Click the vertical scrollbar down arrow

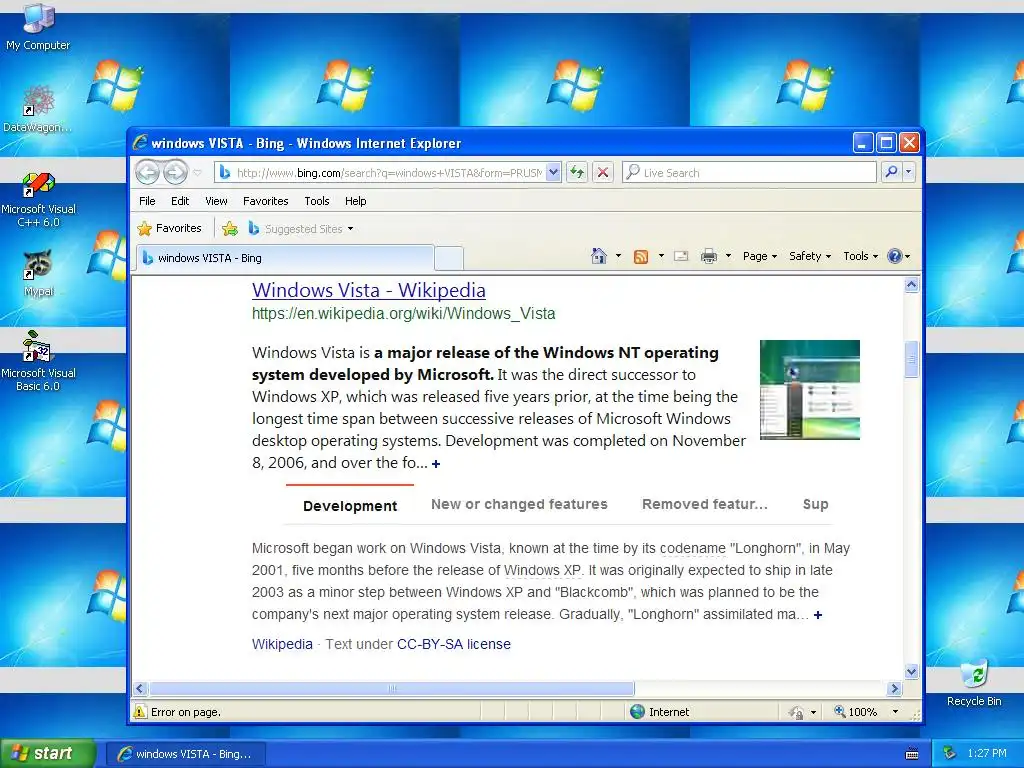[x=912, y=671]
